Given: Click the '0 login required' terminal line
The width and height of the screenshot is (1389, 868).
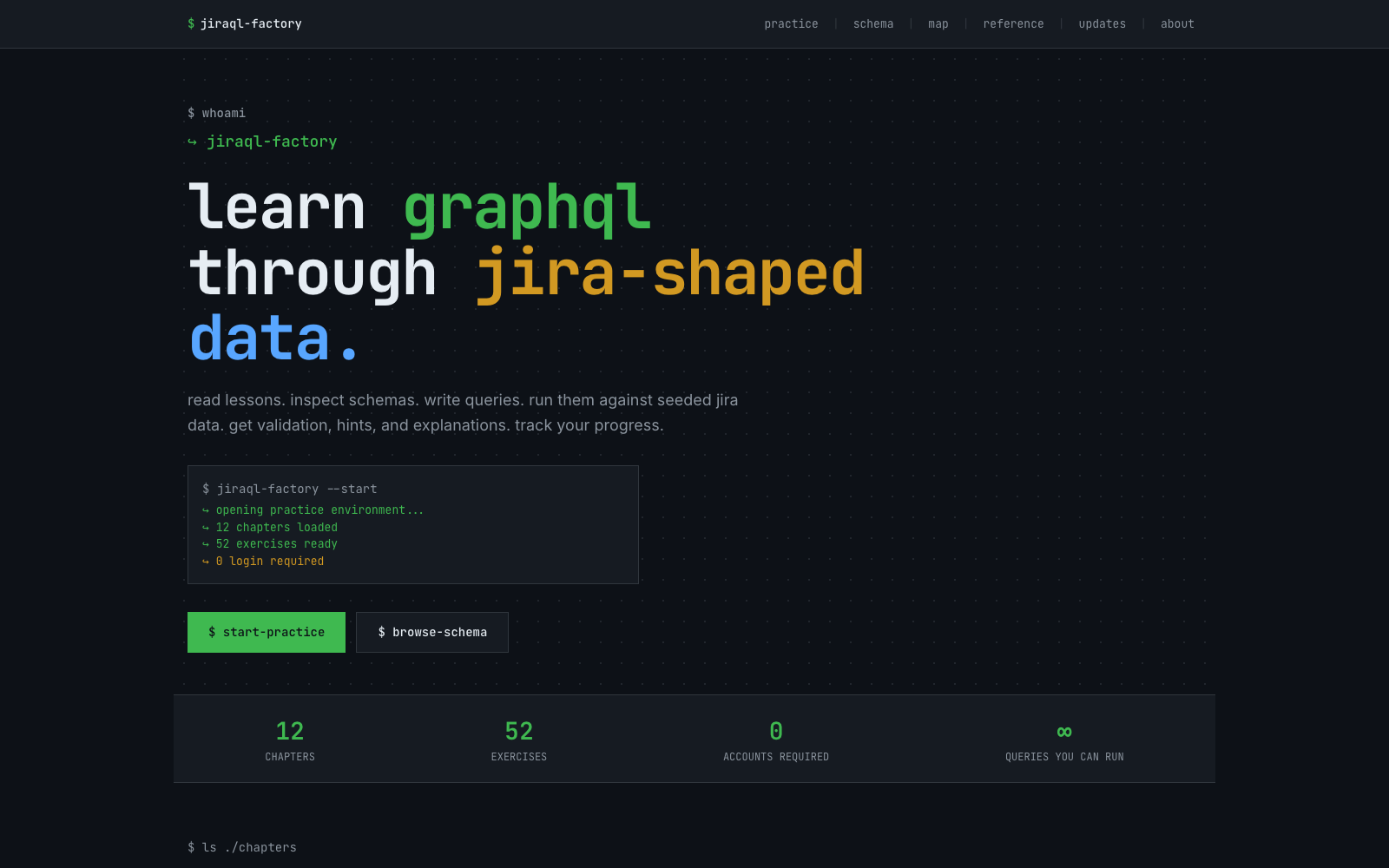Looking at the screenshot, I should [263, 562].
